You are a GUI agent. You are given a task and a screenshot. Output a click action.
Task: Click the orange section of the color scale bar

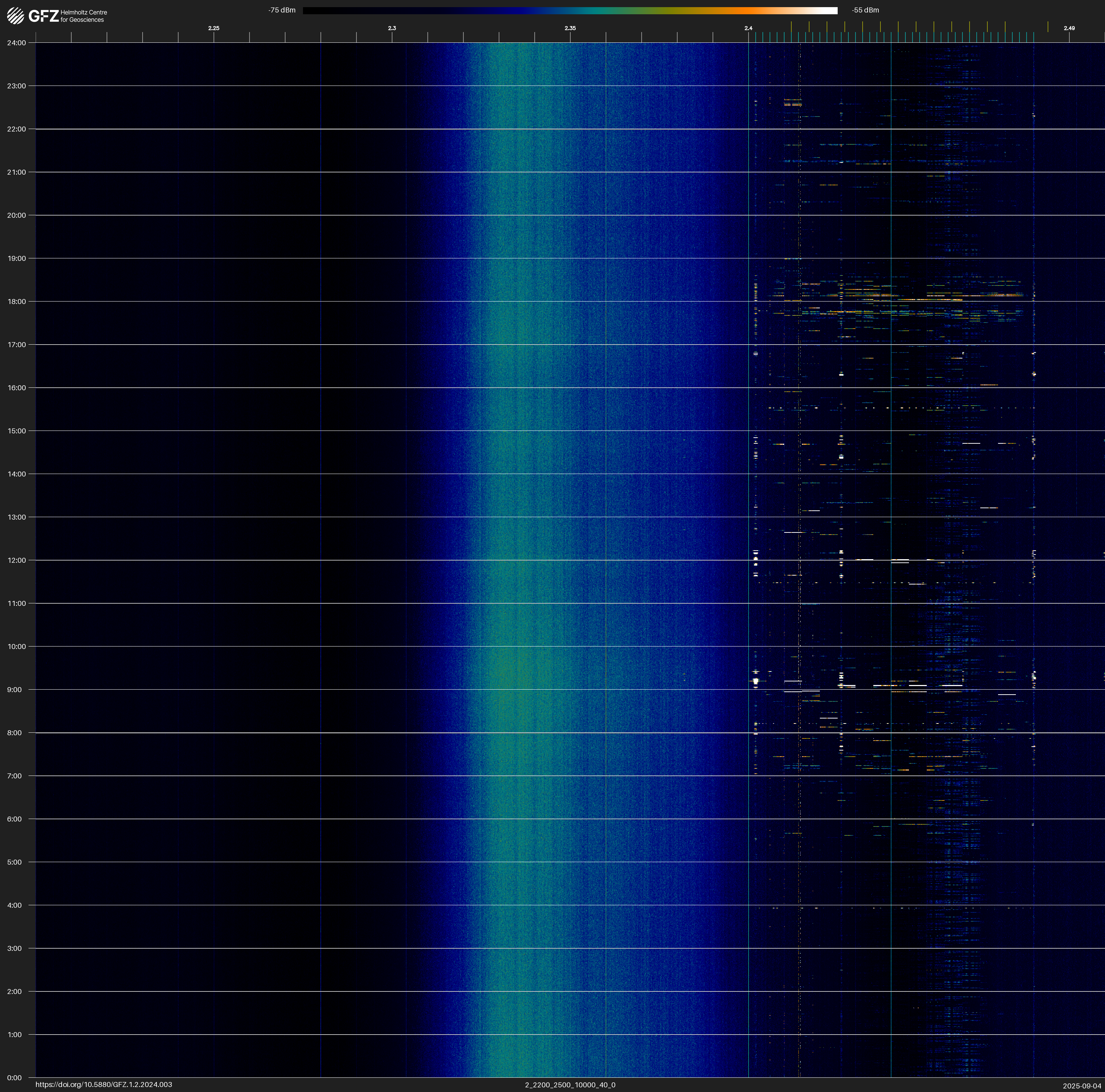[x=749, y=10]
